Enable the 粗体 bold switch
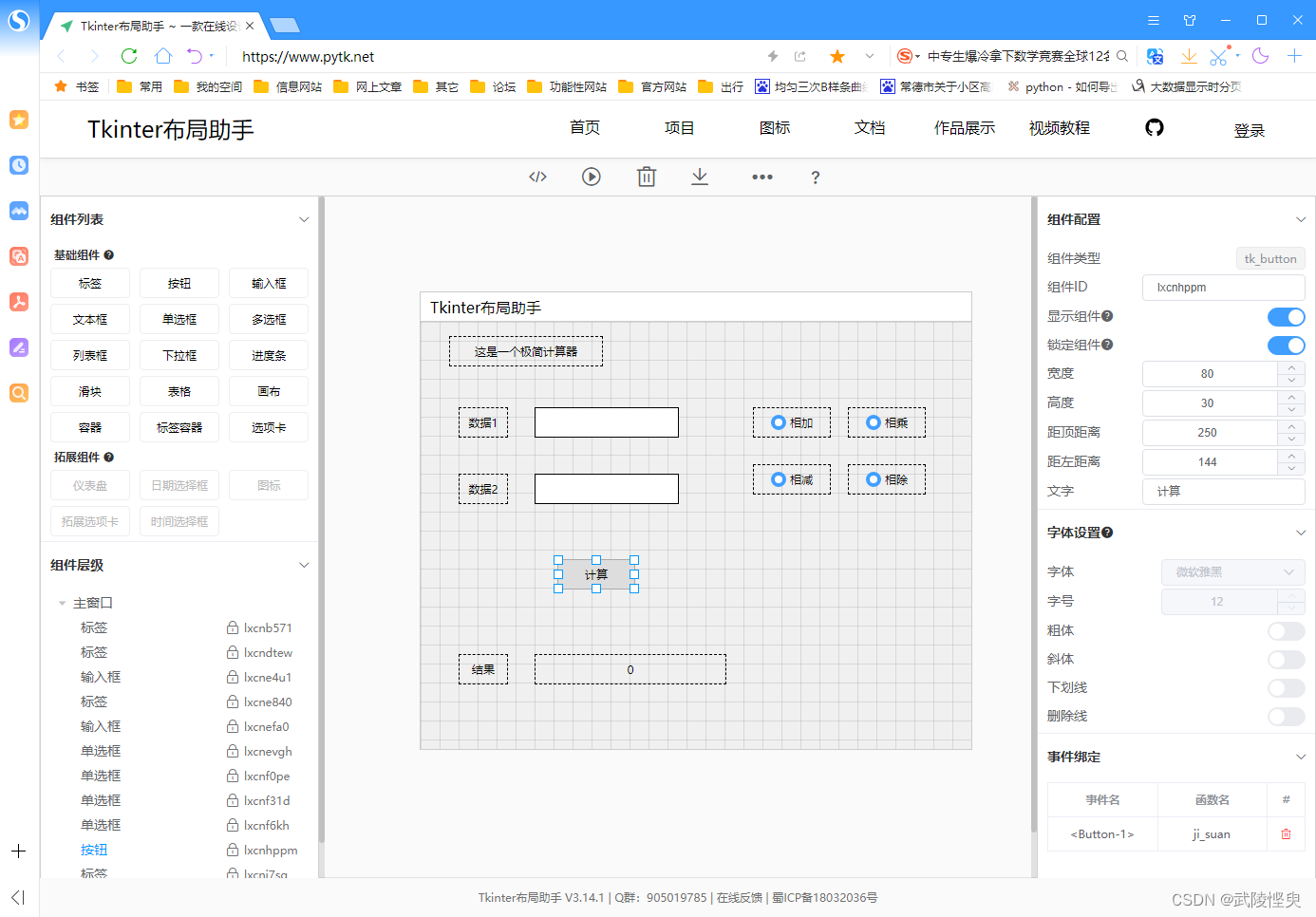The height and width of the screenshot is (917, 1316). (1287, 631)
